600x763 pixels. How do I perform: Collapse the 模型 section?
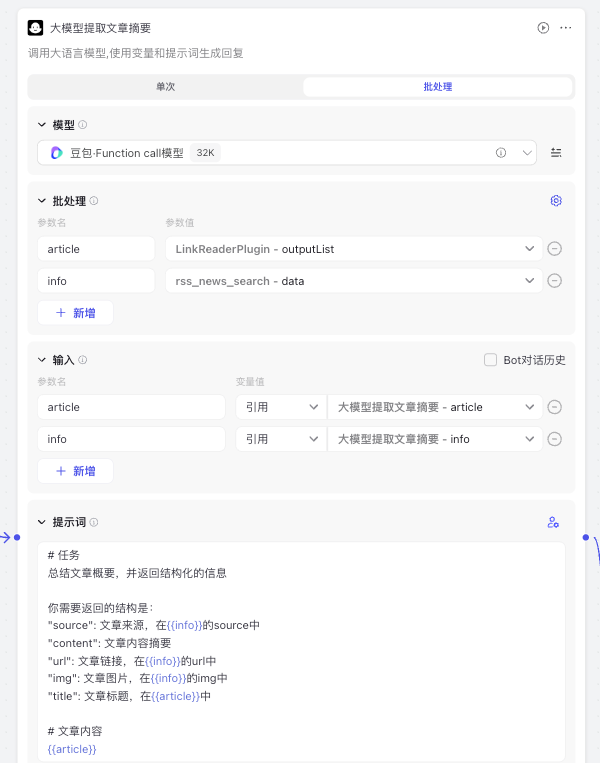point(42,125)
